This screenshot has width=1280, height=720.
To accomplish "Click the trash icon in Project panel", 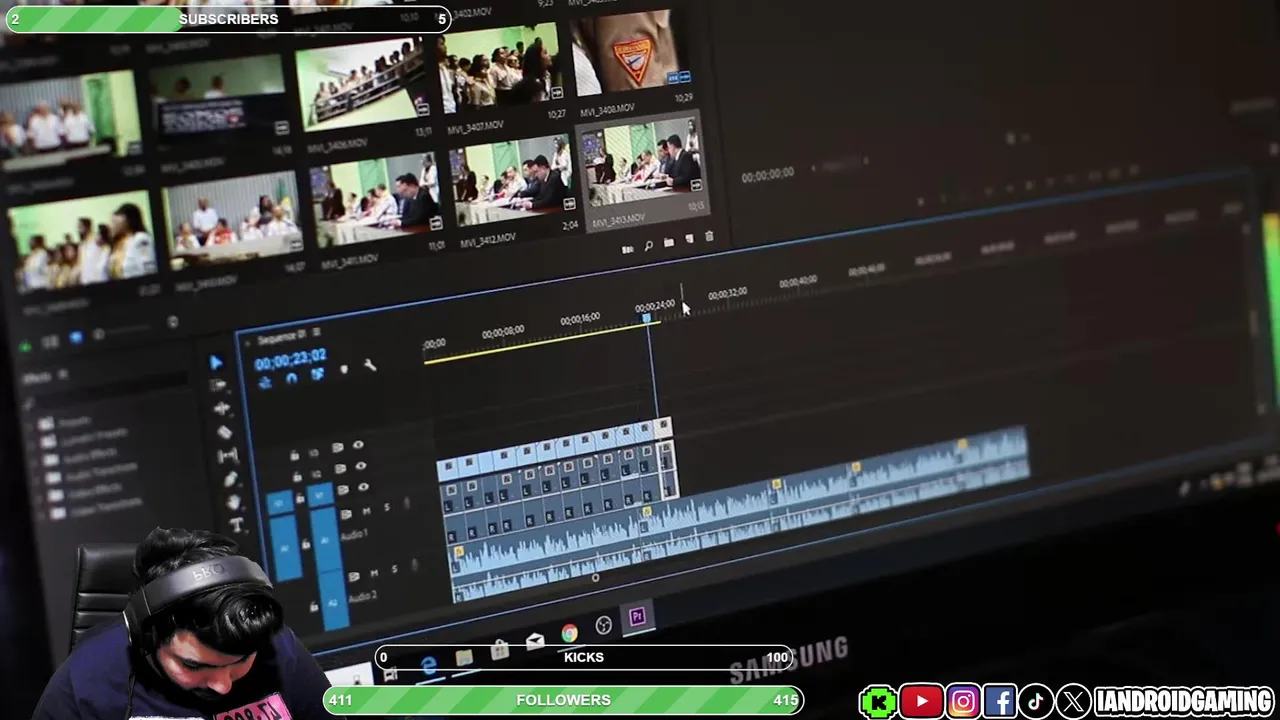I will (709, 236).
